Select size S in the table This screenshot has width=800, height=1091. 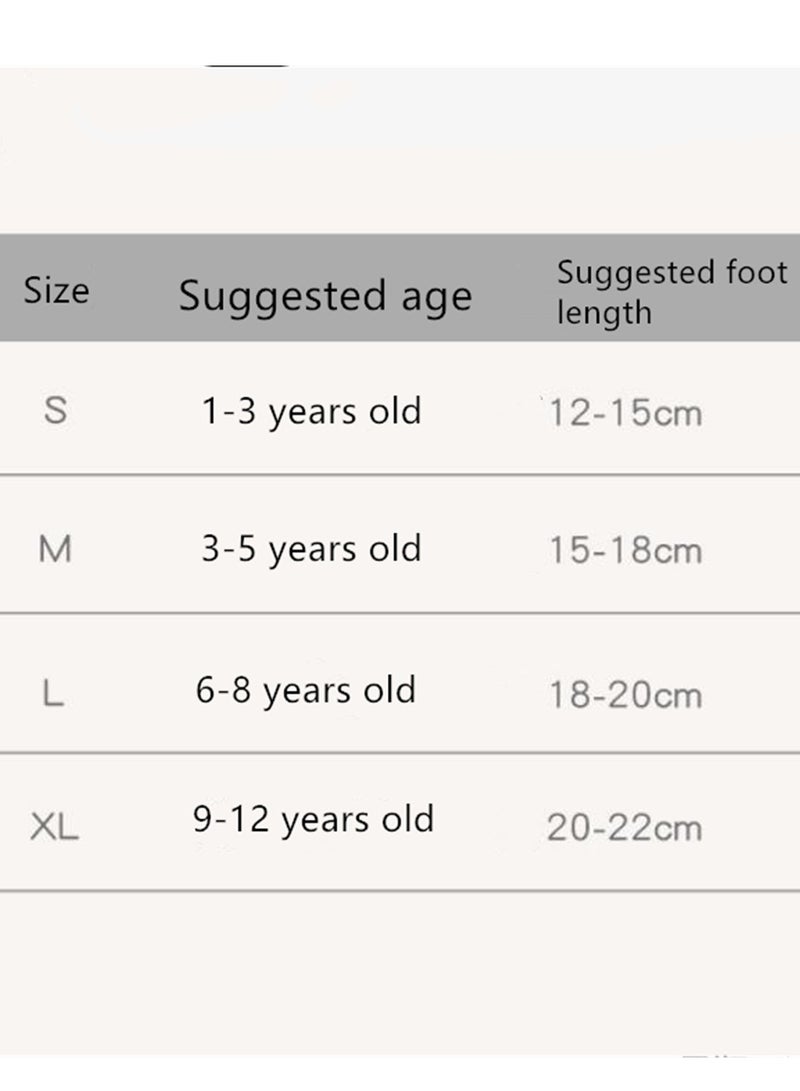(56, 410)
